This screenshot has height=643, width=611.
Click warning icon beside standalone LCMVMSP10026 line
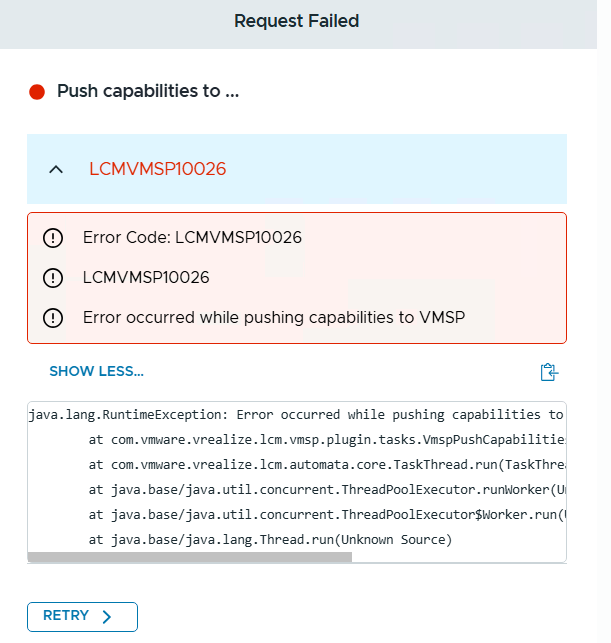tap(53, 278)
